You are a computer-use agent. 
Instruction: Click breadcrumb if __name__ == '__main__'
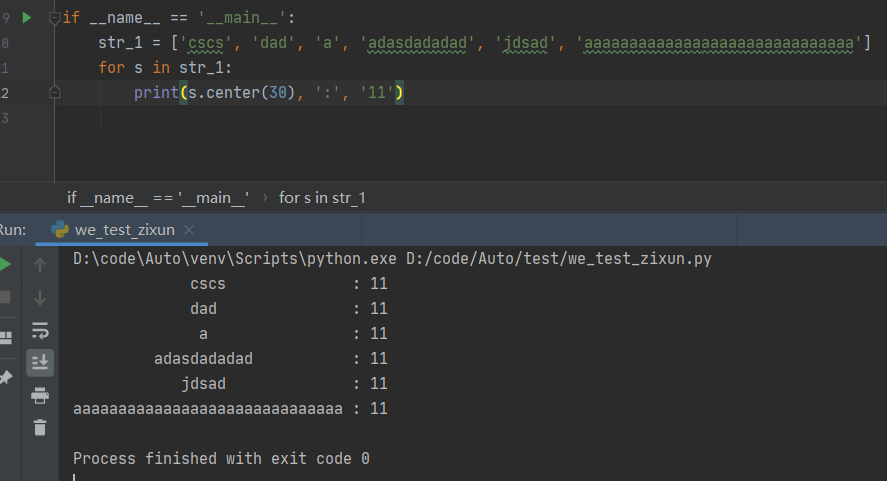click(158, 197)
